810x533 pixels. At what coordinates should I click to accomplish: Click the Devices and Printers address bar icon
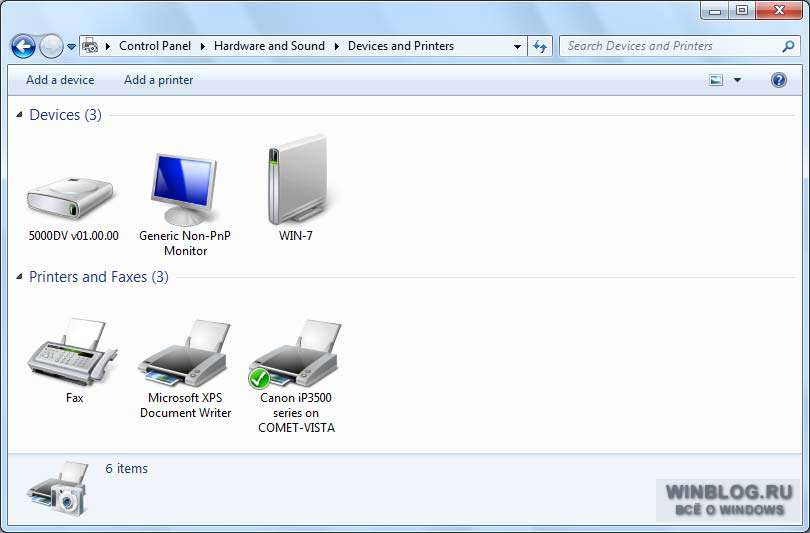90,46
